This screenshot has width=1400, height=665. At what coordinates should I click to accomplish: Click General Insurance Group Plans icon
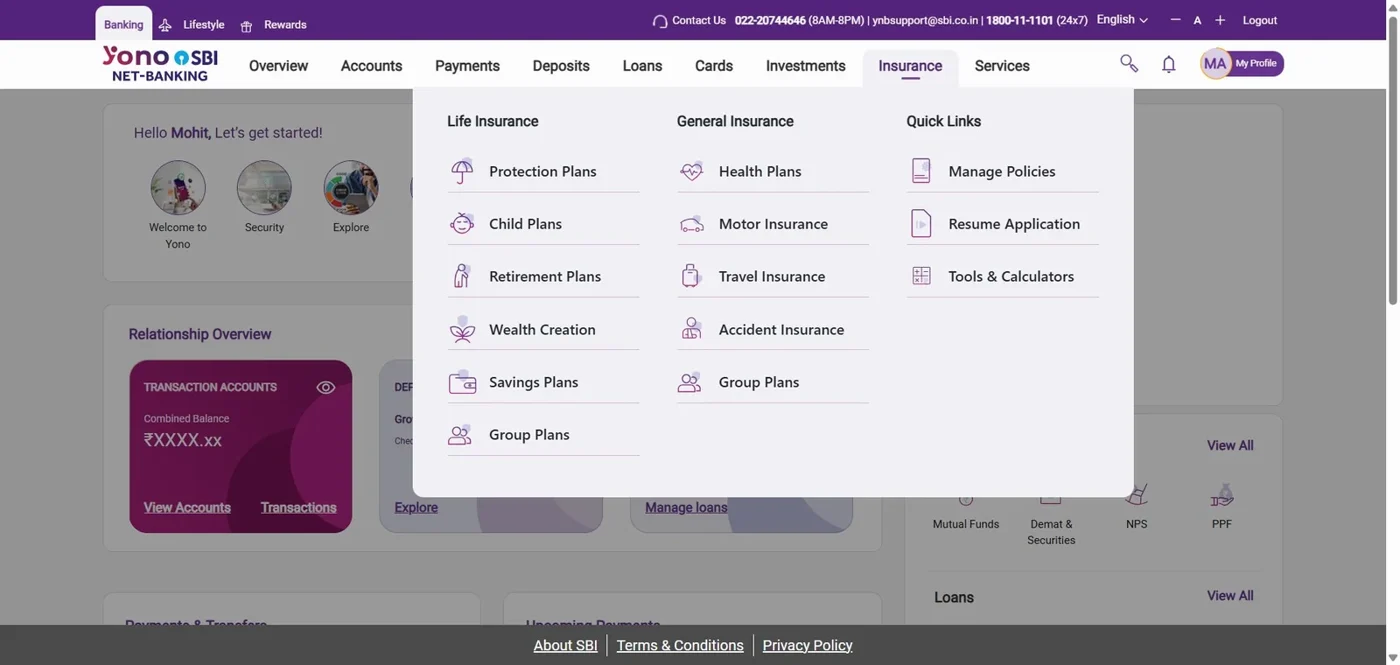[x=690, y=382]
